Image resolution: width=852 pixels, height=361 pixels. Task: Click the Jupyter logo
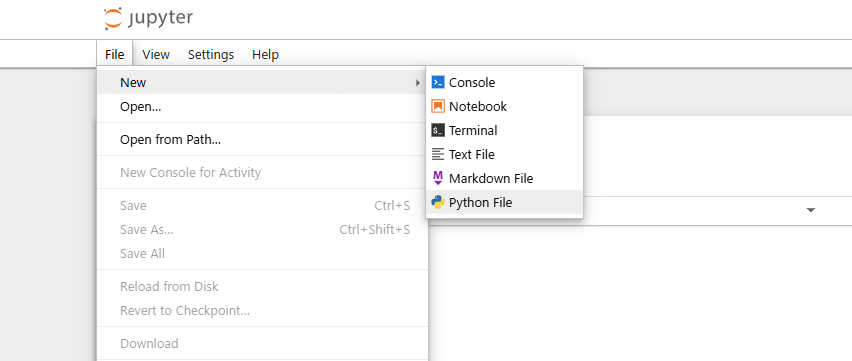tap(148, 18)
